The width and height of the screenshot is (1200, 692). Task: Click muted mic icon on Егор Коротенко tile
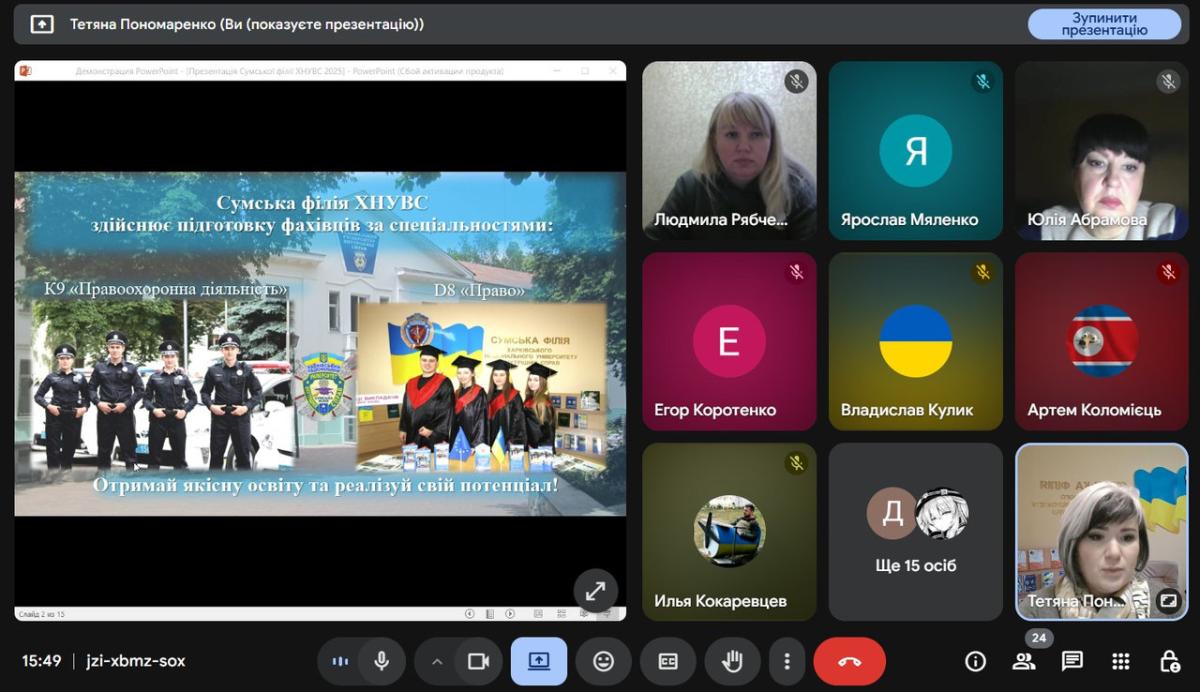(796, 271)
